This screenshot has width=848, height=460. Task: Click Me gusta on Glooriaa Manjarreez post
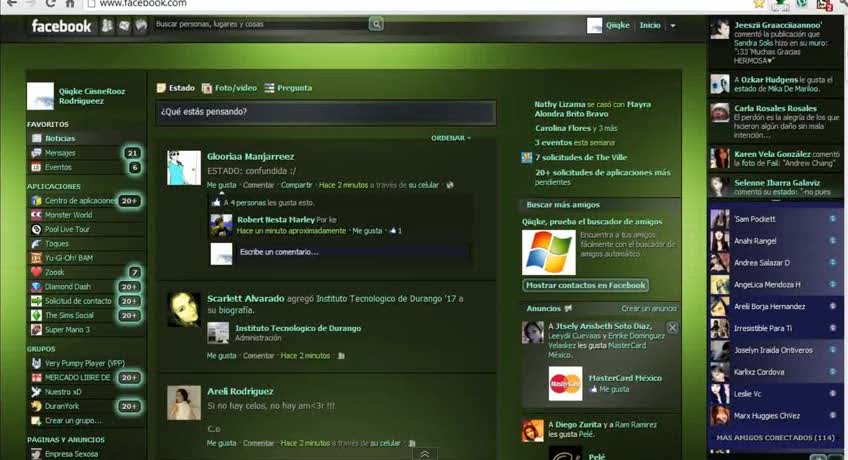click(x=222, y=185)
